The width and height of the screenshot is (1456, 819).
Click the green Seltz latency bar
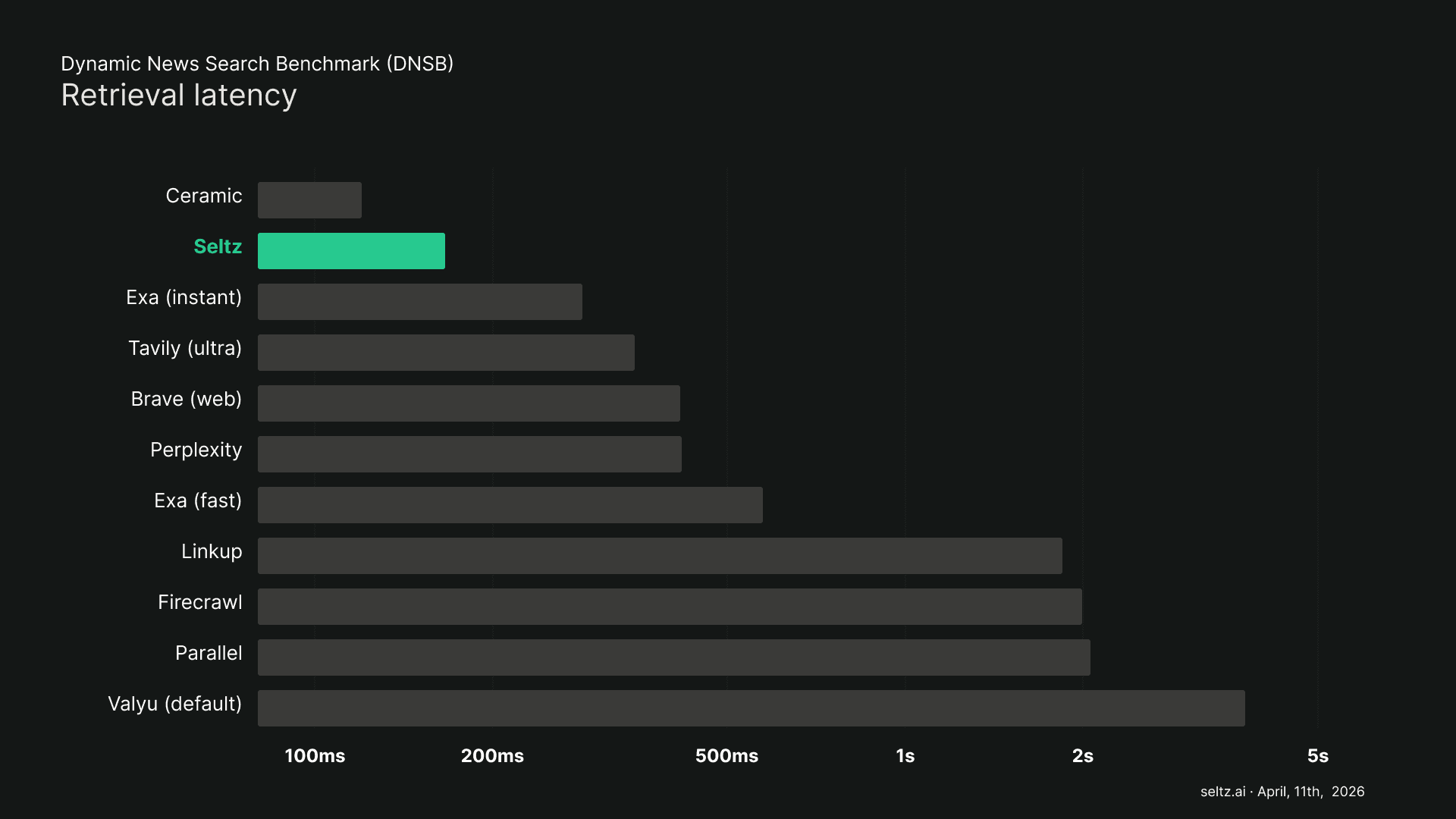[x=351, y=251]
